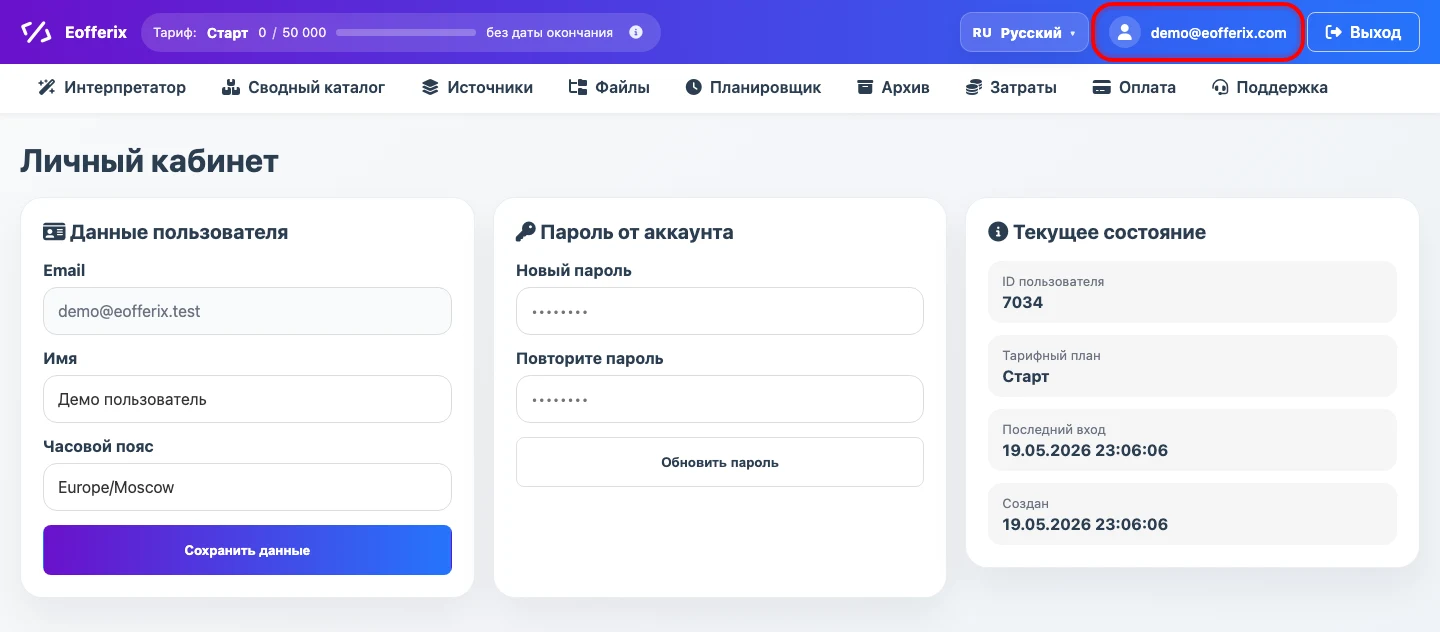The image size is (1440, 632).
Task: Click the Выход logout button
Action: tap(1363, 32)
